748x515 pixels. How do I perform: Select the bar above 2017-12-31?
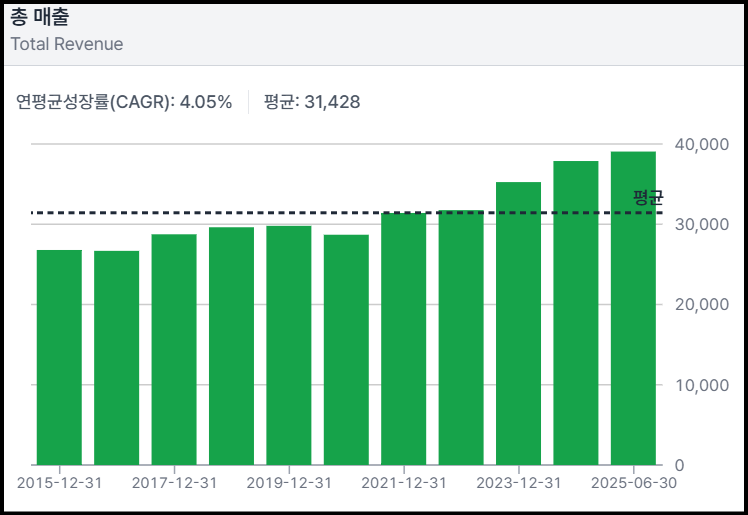174,349
